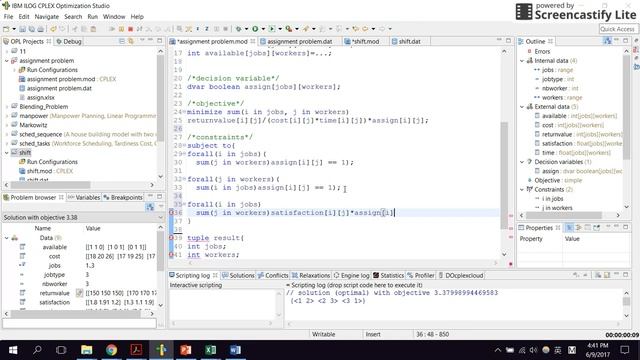Screen dimensions: 640x360
Task: Switch to the Breakpoints tab
Action: (x=123, y=197)
